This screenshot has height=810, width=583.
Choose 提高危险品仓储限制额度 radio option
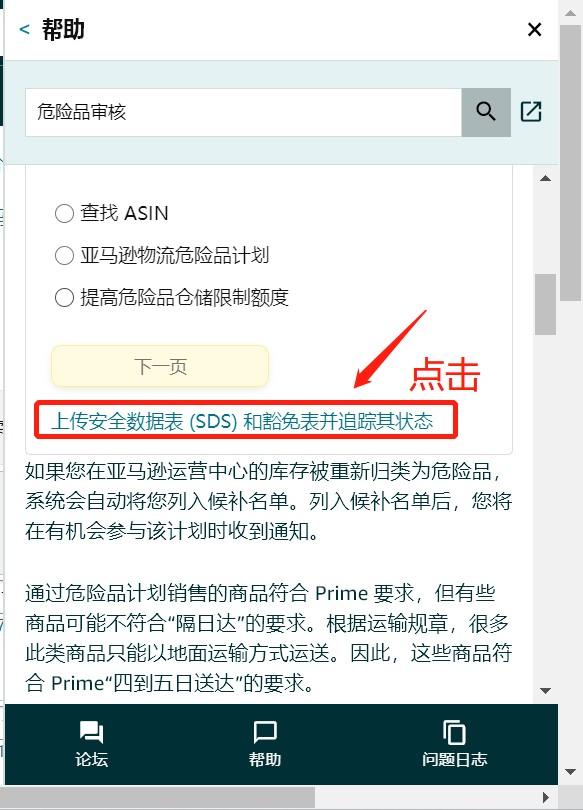coord(65,298)
